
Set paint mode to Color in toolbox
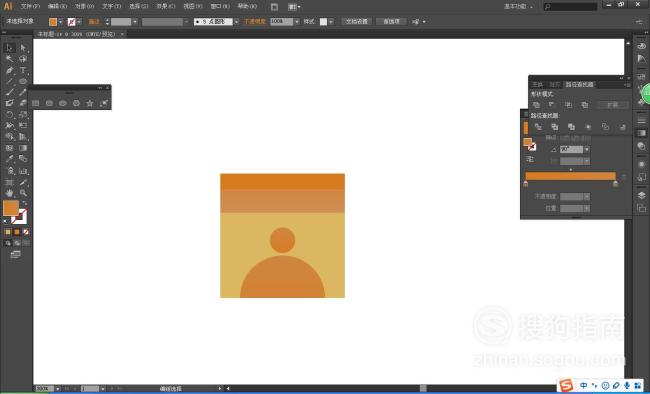8,232
